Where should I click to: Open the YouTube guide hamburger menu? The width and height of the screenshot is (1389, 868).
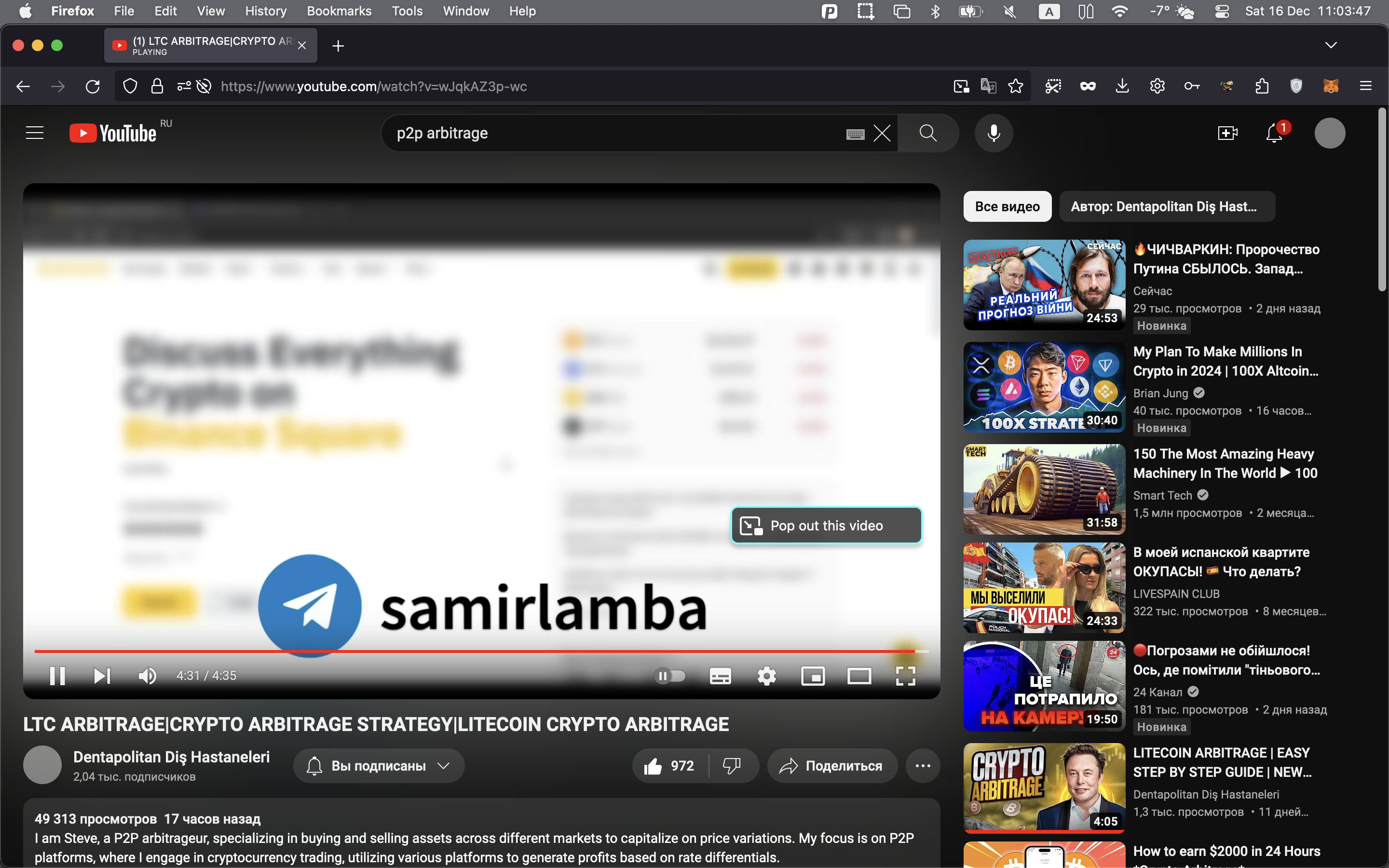34,133
